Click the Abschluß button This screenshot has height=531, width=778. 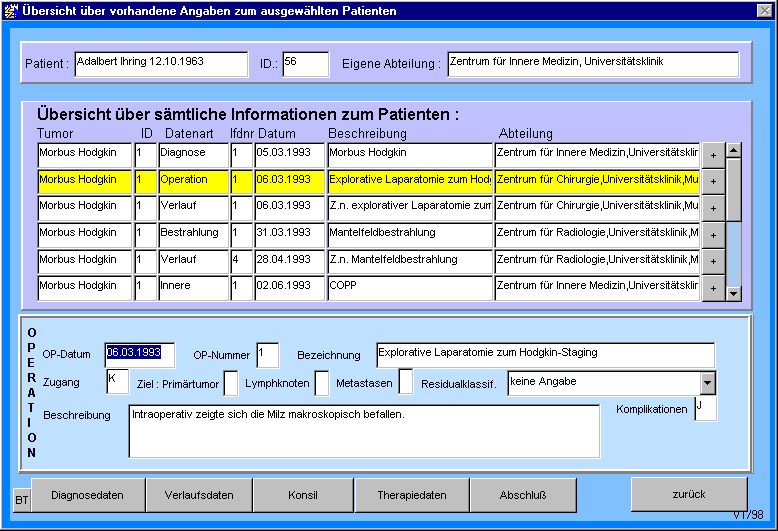(x=523, y=495)
